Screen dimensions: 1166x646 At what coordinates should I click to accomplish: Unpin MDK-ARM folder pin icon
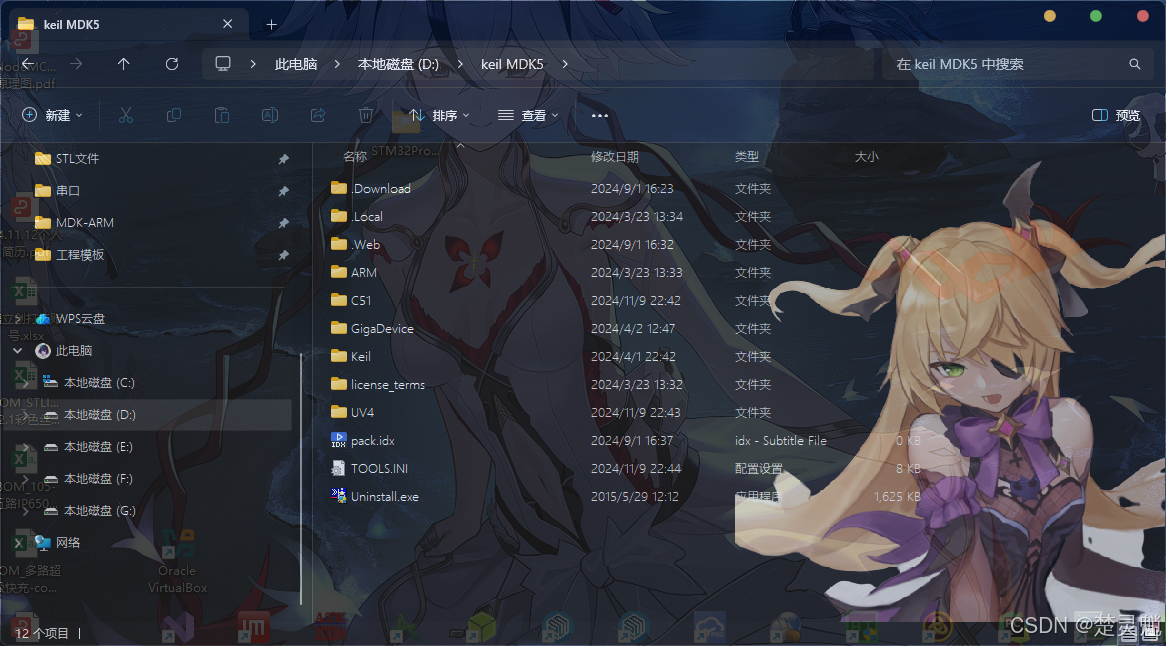[x=283, y=223]
